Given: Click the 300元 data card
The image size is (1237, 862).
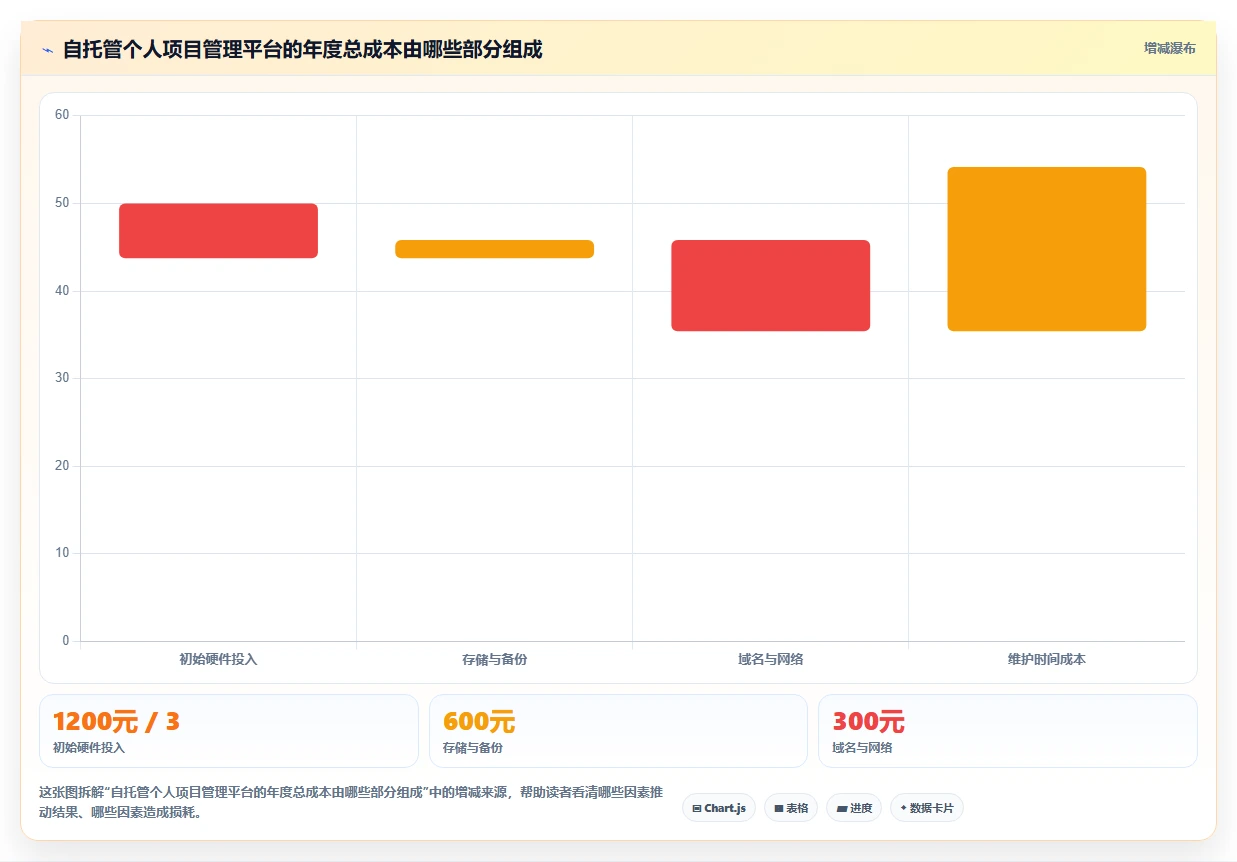Looking at the screenshot, I should pos(1007,731).
